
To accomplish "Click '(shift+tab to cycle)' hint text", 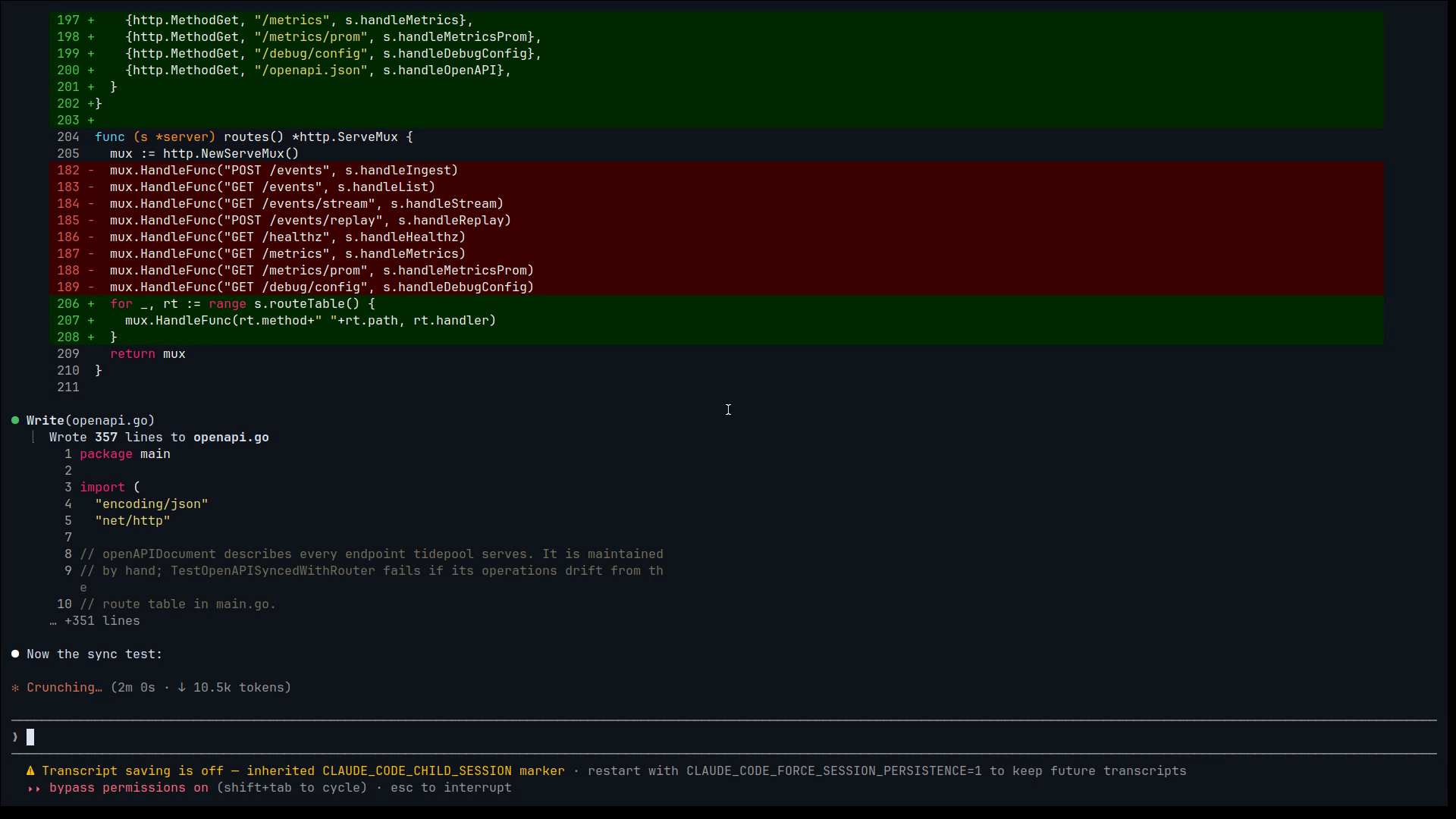I will pos(292,788).
